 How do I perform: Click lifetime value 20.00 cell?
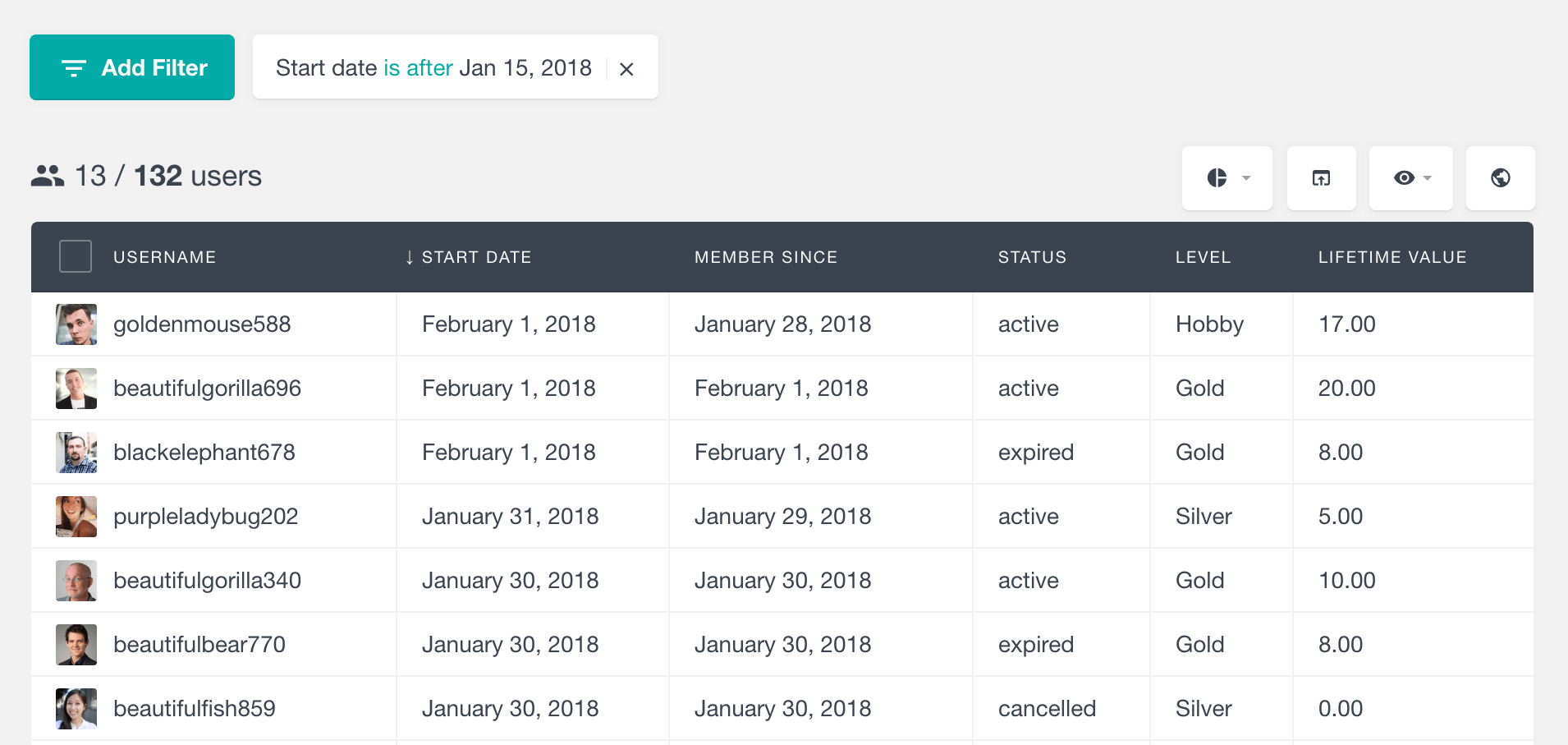pyautogui.click(x=1347, y=389)
